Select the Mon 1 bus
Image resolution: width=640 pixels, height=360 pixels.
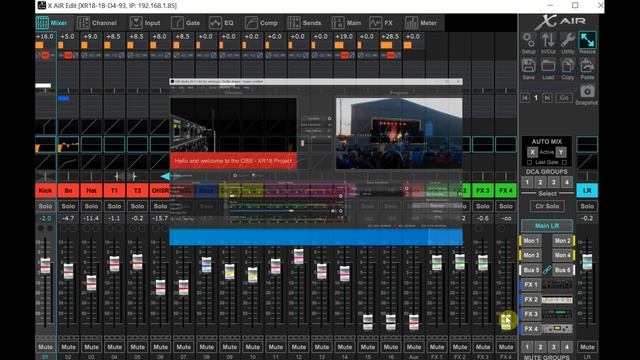[531, 241]
